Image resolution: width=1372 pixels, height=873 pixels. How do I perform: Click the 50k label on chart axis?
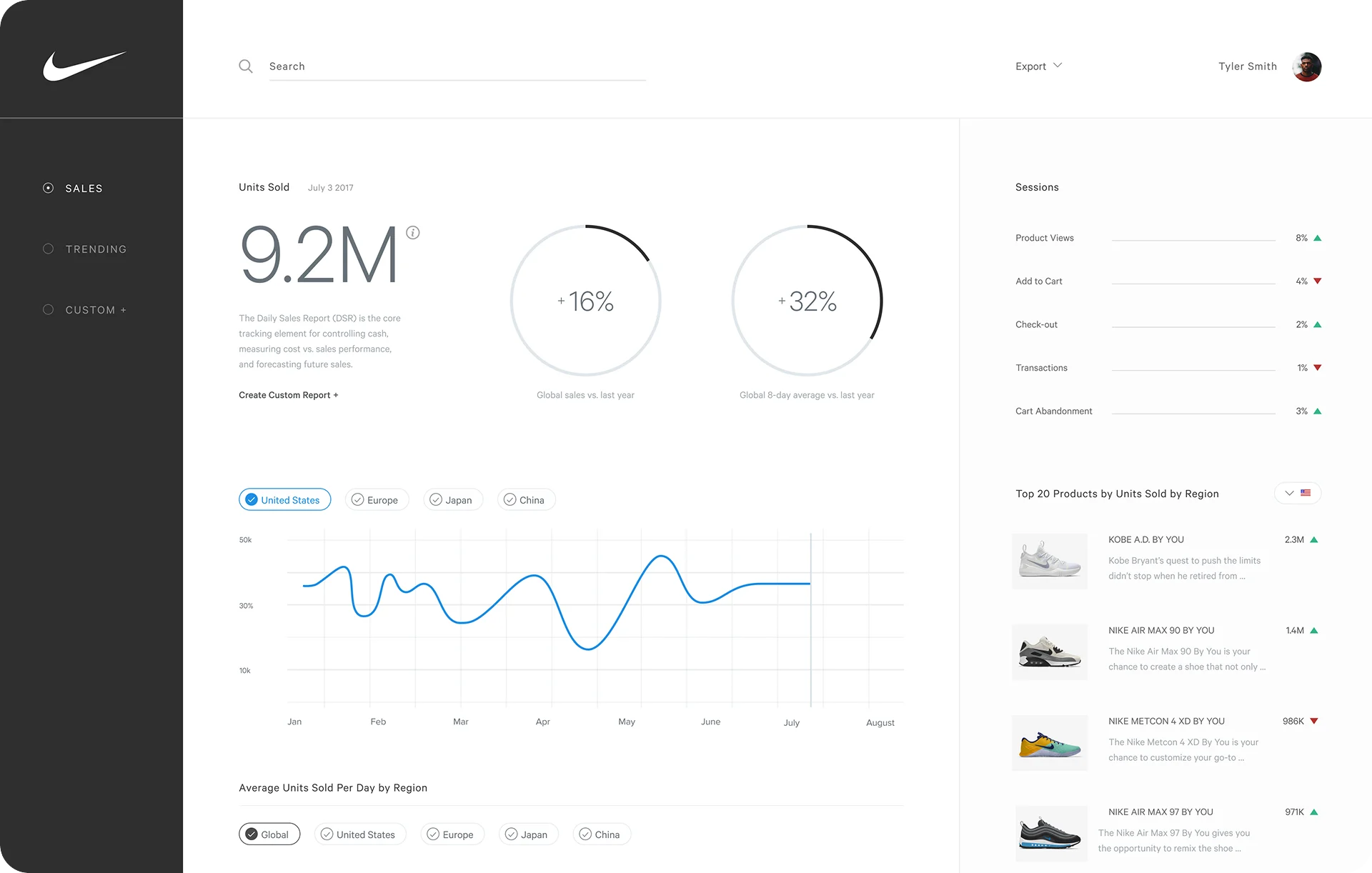pyautogui.click(x=245, y=540)
